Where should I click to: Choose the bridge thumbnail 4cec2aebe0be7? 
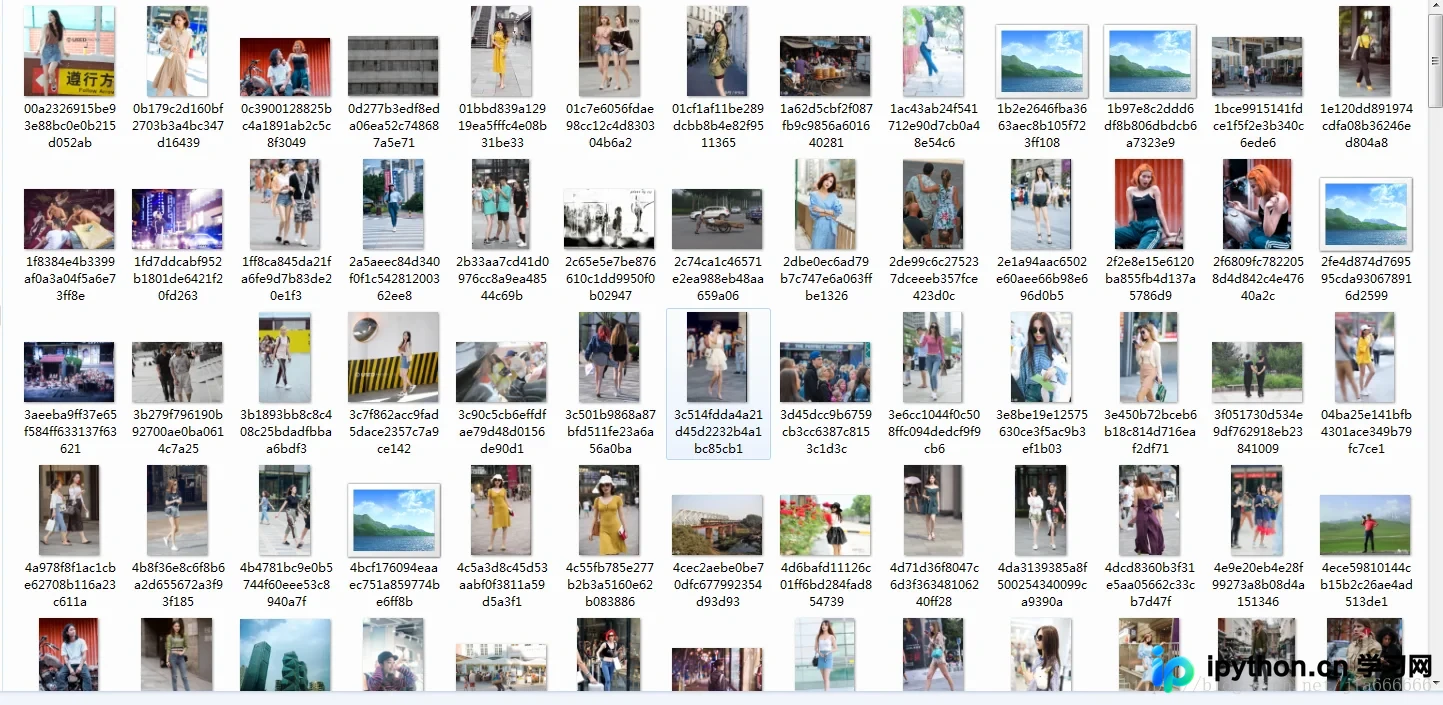click(x=717, y=525)
